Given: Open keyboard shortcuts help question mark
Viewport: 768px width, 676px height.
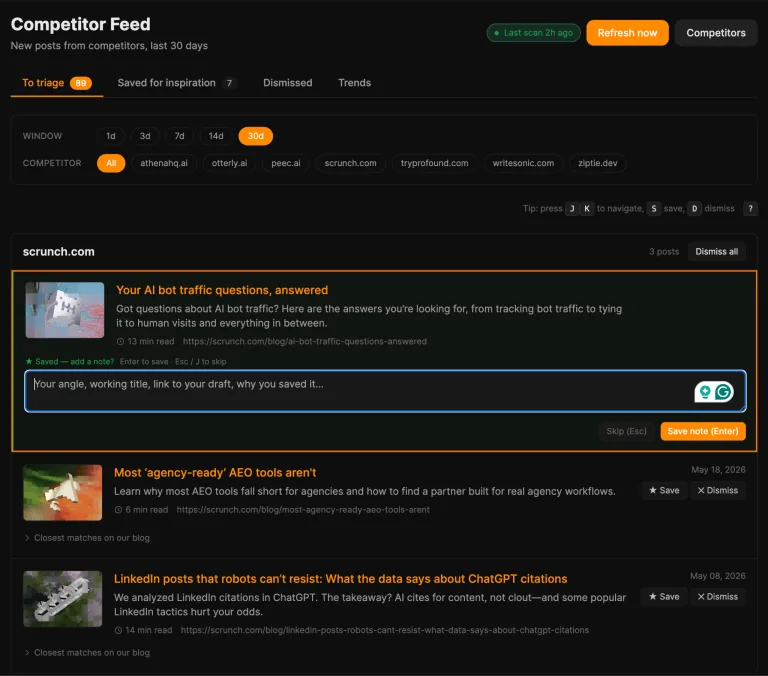Looking at the screenshot, I should pos(750,209).
